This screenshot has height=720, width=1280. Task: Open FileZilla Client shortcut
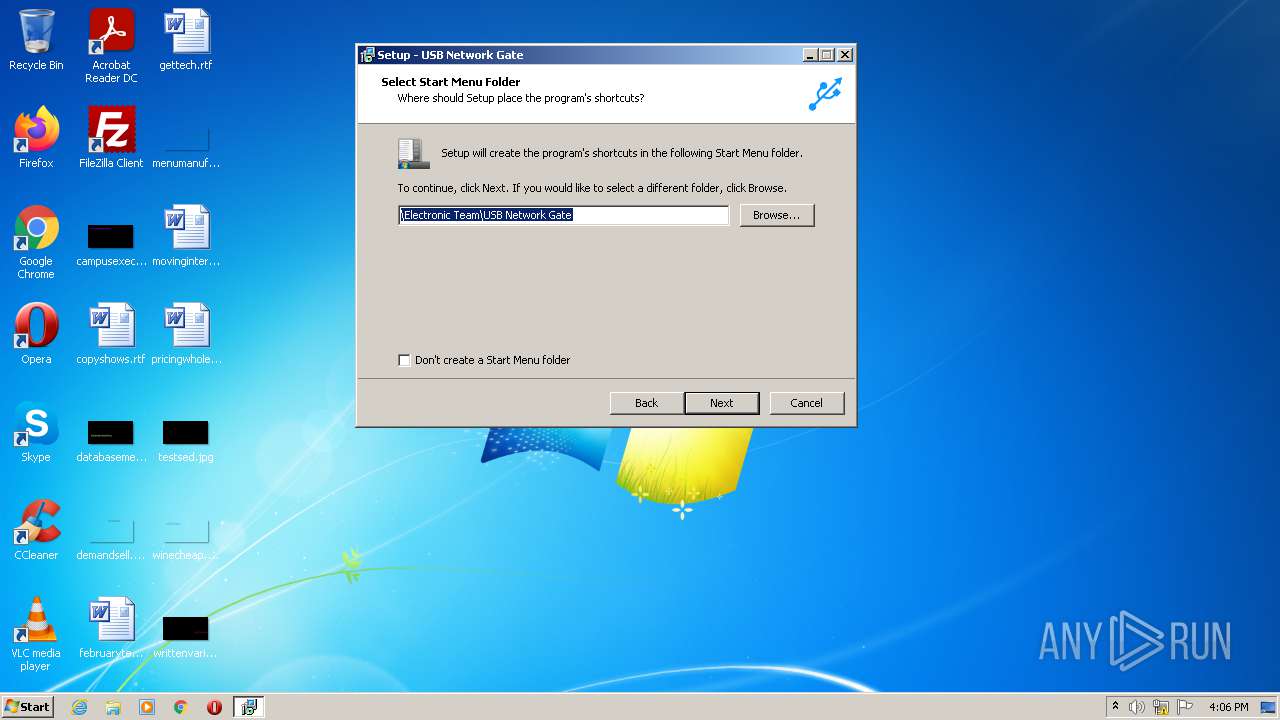[x=111, y=138]
